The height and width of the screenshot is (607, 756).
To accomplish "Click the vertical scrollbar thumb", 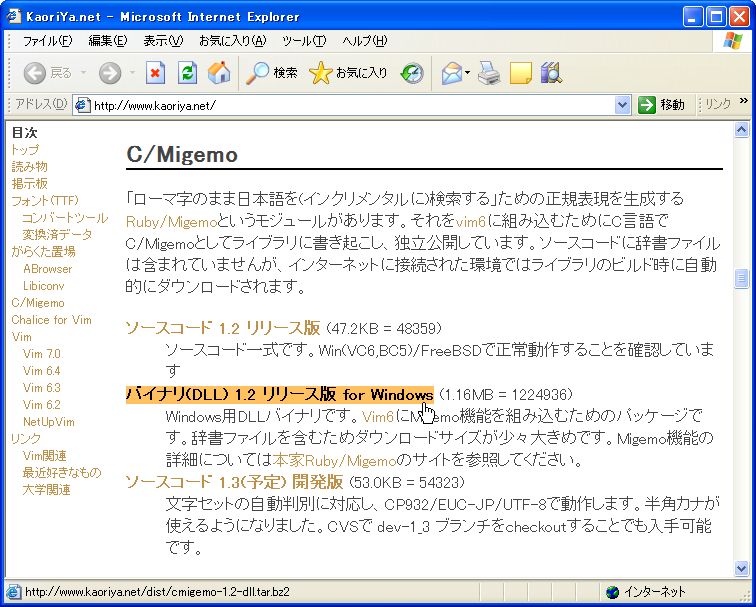I will tap(741, 278).
